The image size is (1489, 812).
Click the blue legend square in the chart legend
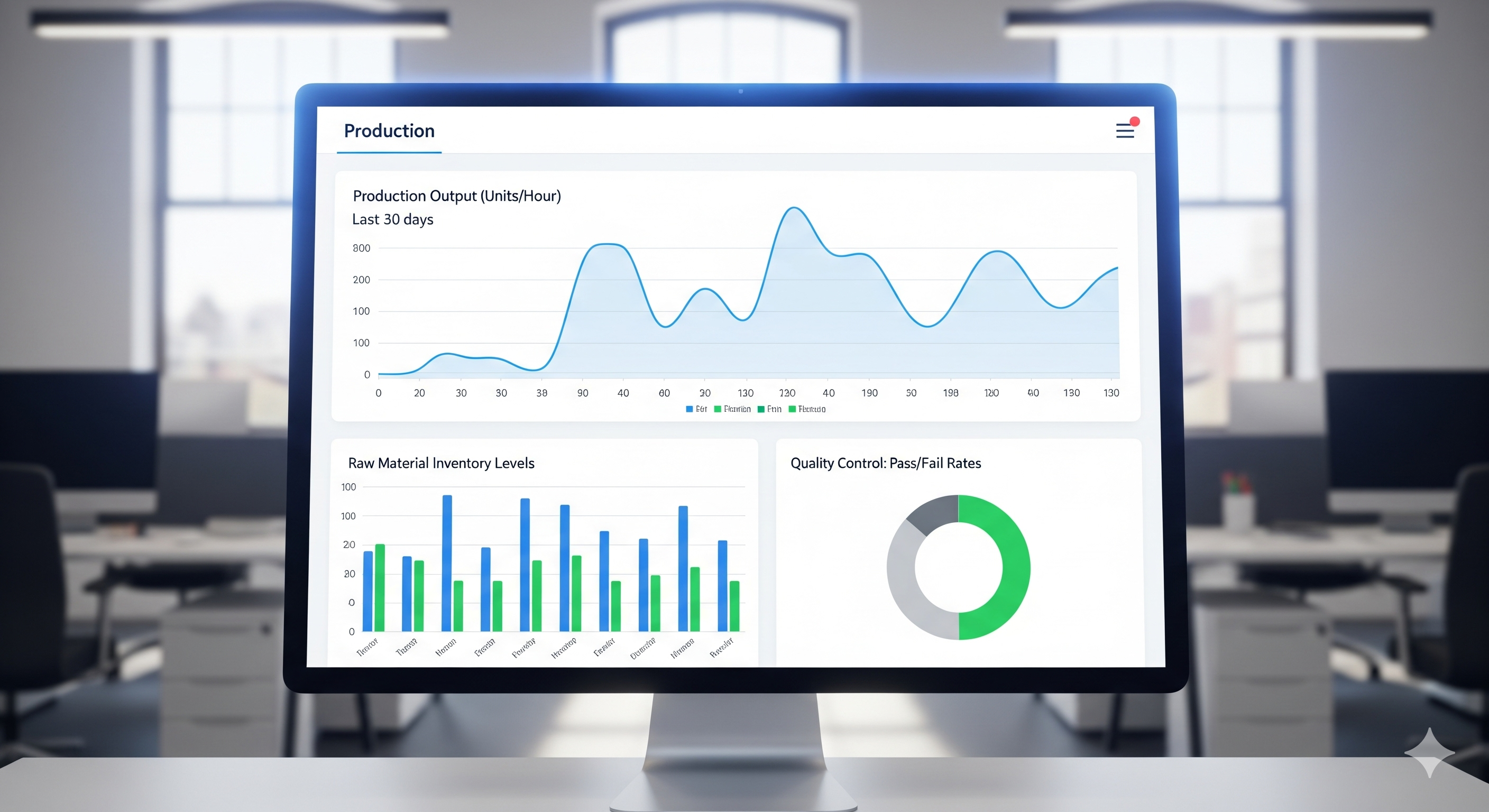689,409
